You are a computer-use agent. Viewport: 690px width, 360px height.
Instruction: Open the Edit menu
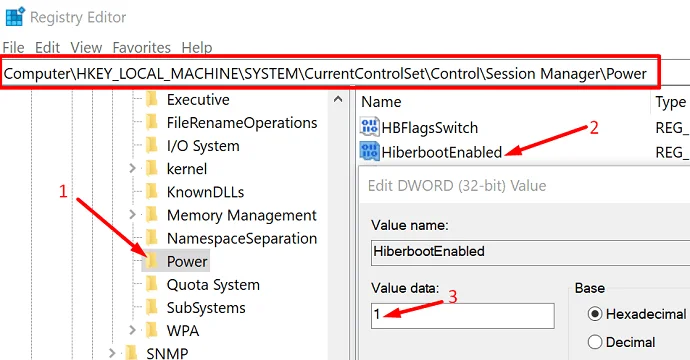pyautogui.click(x=47, y=47)
